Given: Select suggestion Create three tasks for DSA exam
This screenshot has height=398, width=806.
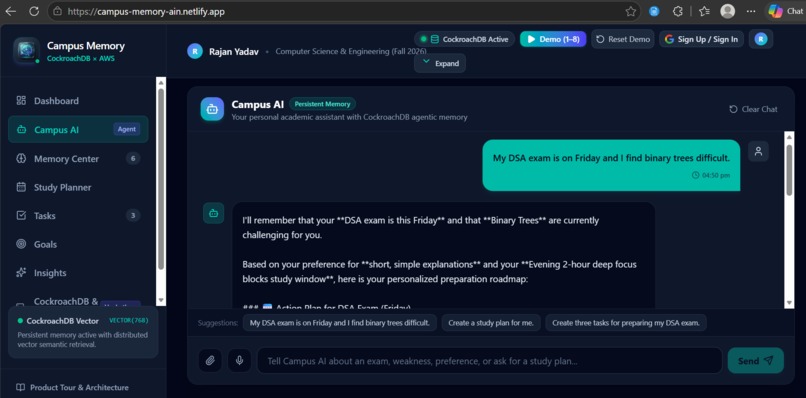Looking at the screenshot, I should pos(626,323).
